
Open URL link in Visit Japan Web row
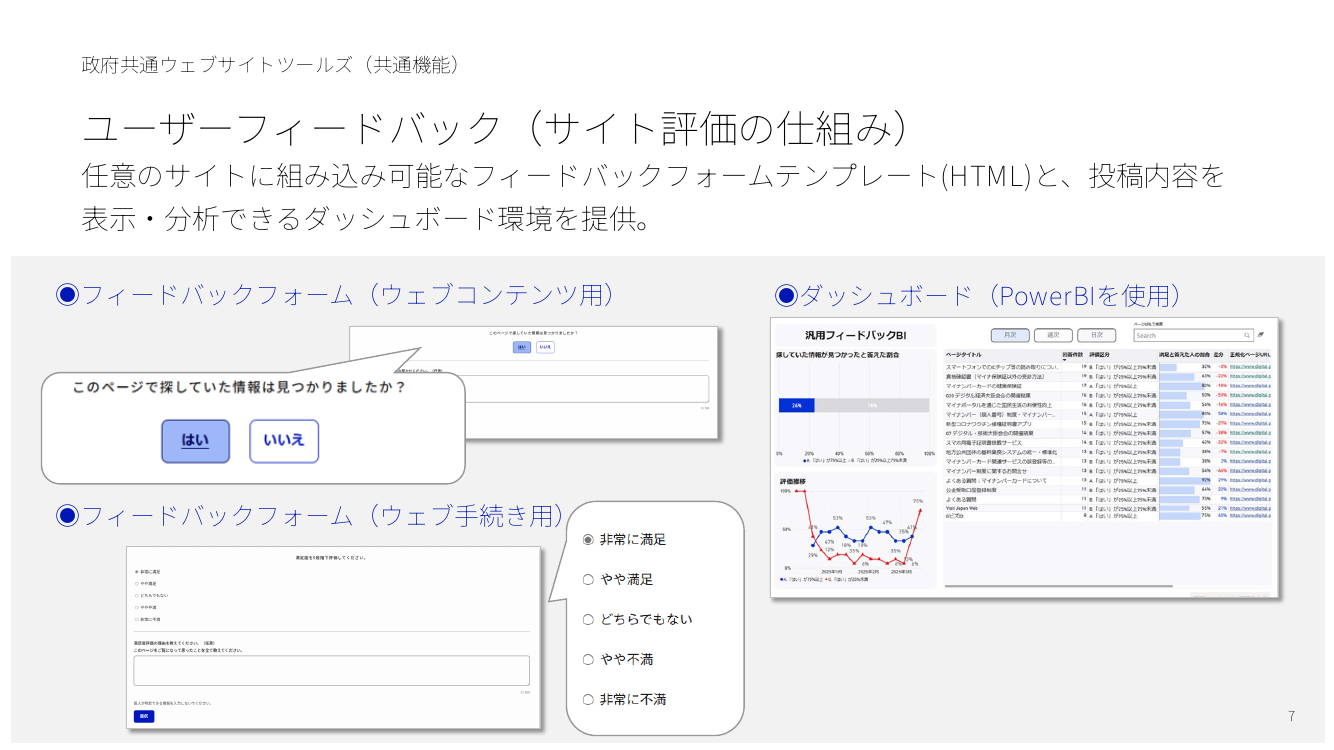[1250, 508]
